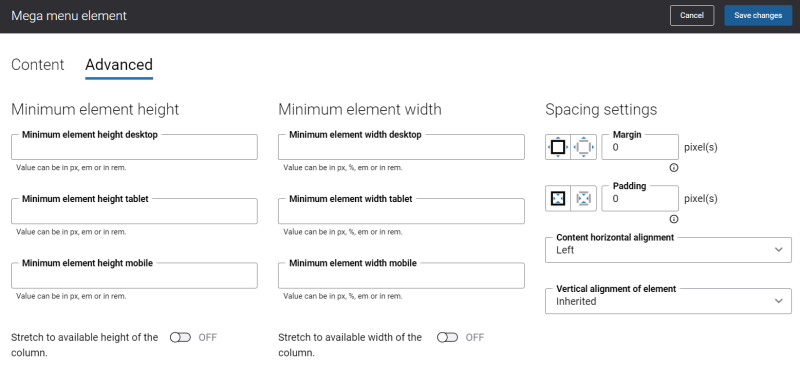Click the Cancel button
The image size is (800, 365).
(x=692, y=15)
